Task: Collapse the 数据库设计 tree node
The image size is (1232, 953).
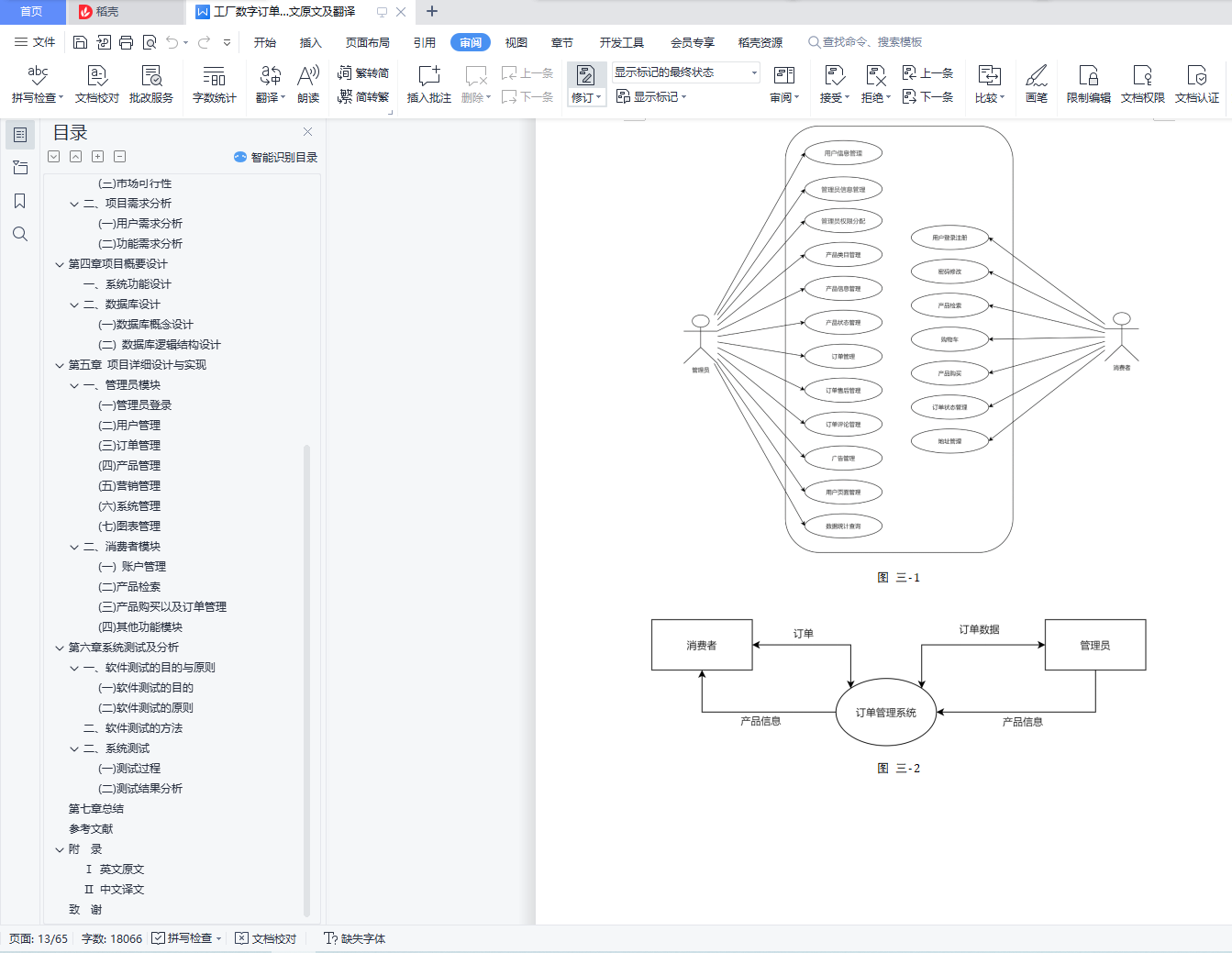Action: [x=74, y=305]
